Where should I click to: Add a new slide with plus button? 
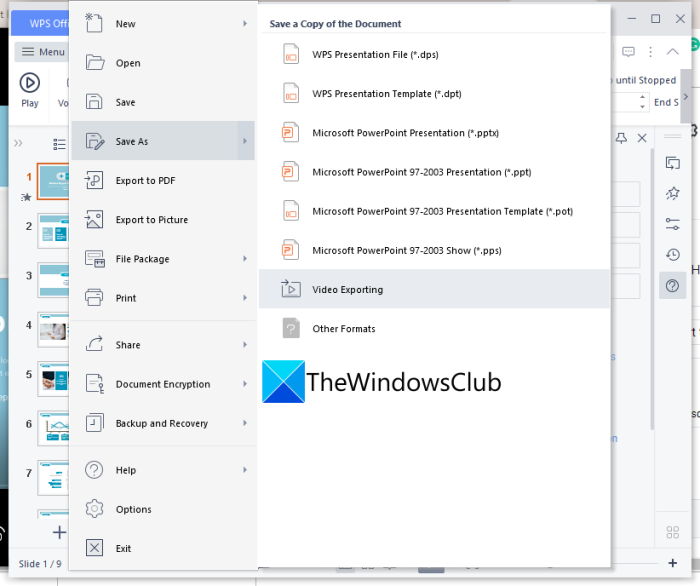(x=59, y=532)
